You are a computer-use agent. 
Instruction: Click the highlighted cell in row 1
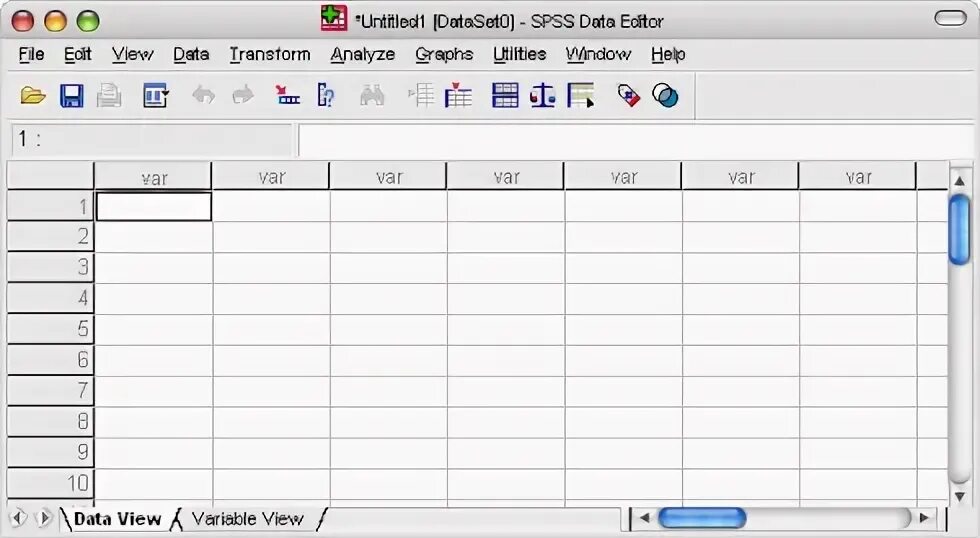(x=154, y=206)
